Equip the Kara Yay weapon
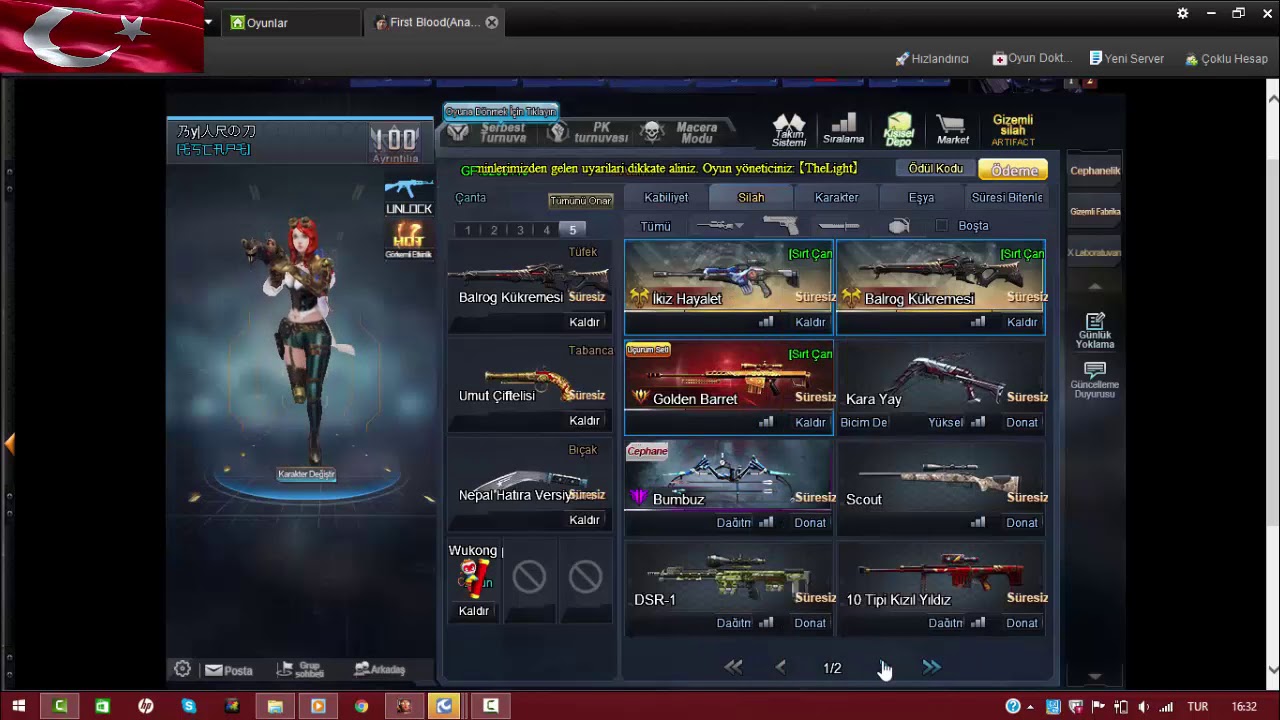The height and width of the screenshot is (720, 1280). pos(1022,422)
